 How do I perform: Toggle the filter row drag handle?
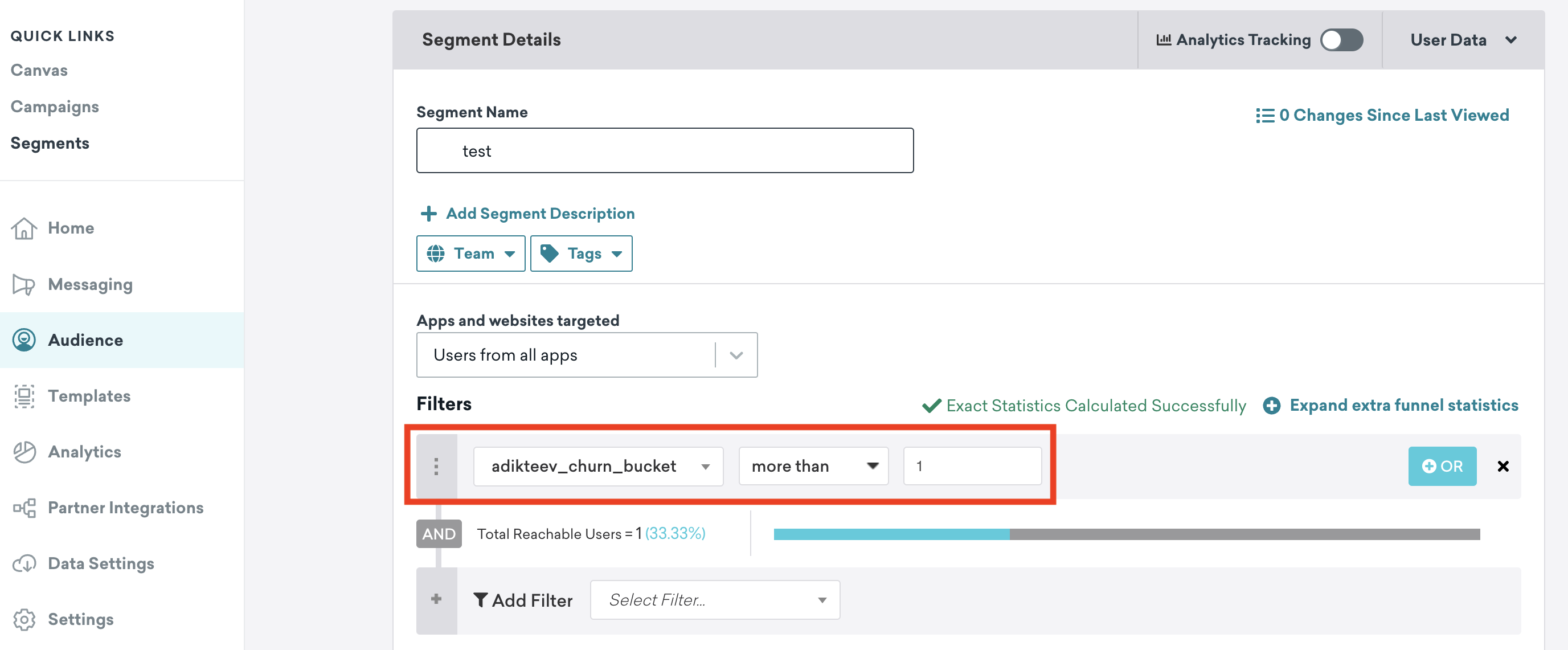[x=436, y=465]
